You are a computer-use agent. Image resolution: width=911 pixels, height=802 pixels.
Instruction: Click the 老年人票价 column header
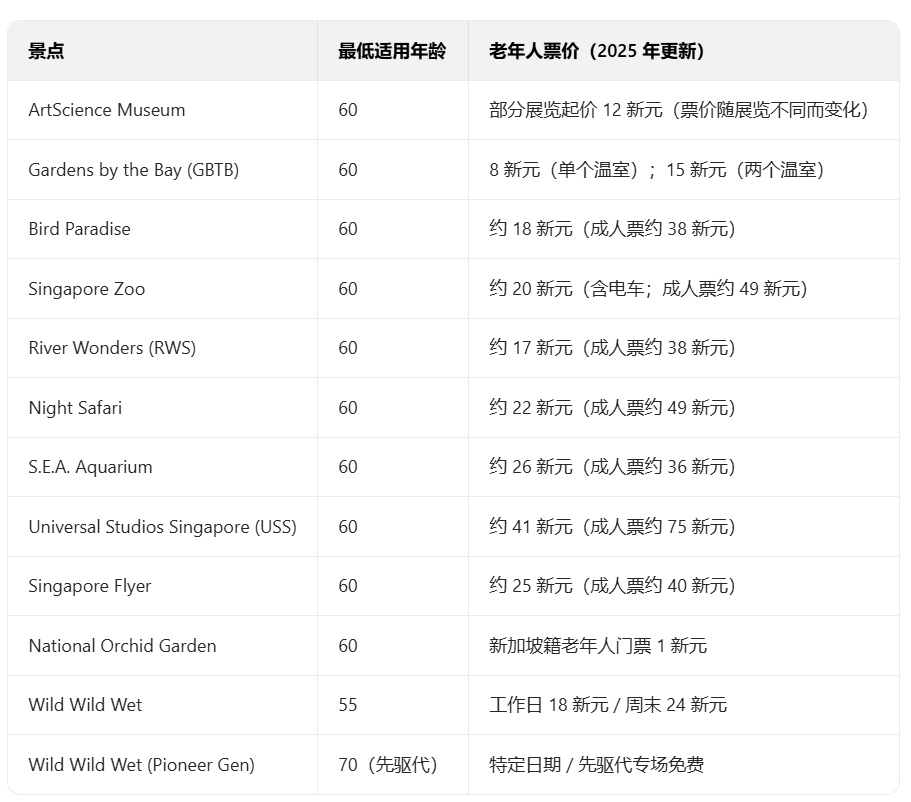[597, 51]
